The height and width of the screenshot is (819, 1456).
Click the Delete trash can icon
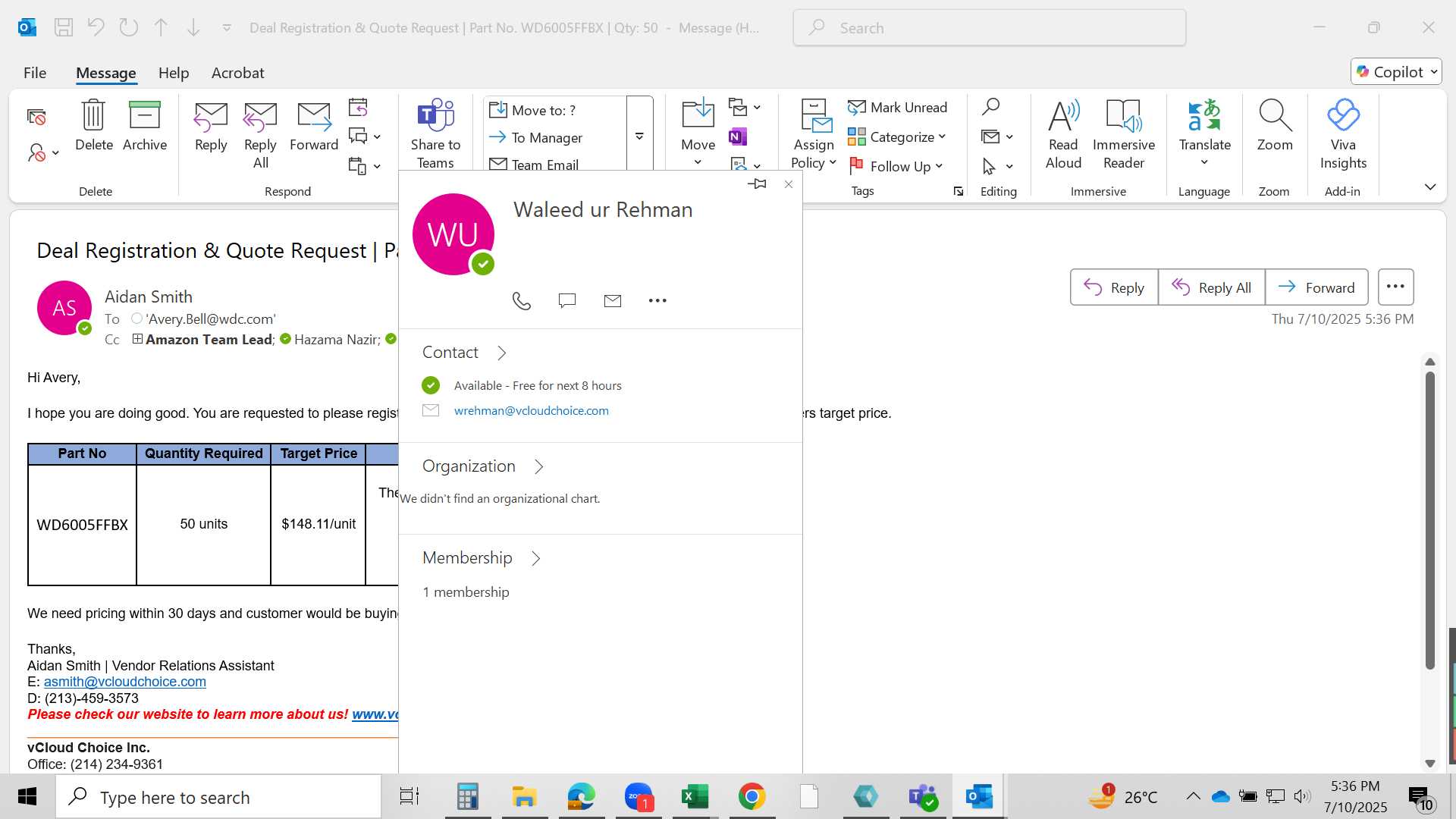(93, 116)
